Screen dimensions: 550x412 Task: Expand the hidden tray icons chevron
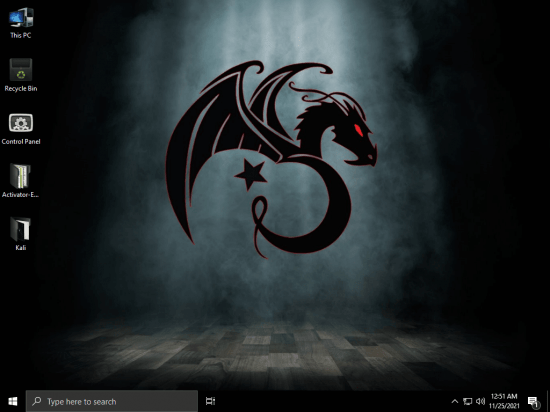(x=455, y=401)
